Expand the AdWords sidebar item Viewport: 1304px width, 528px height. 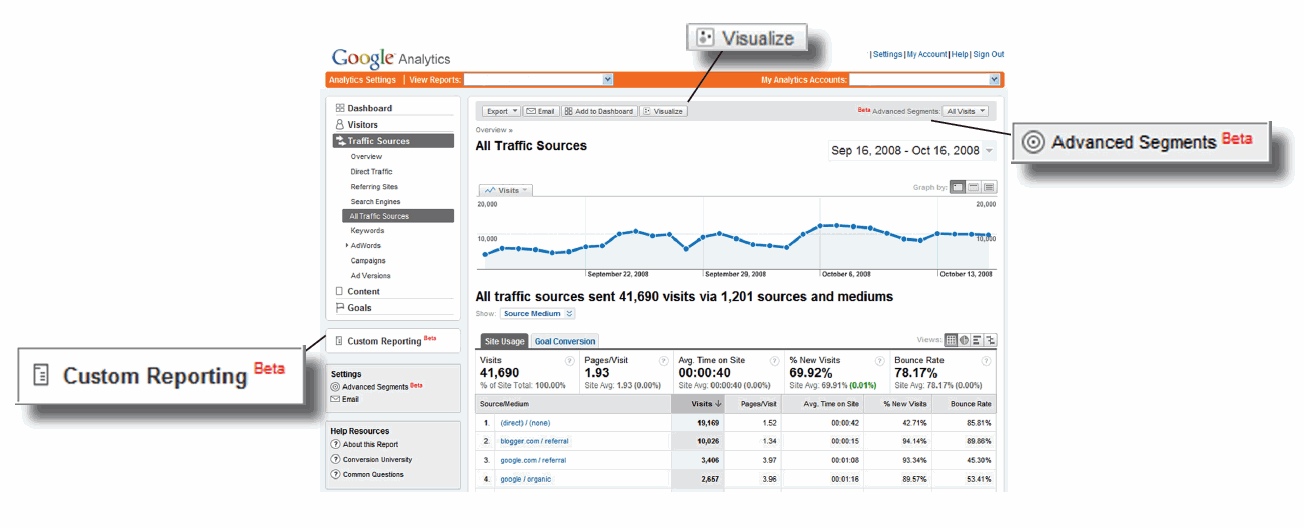(x=347, y=246)
